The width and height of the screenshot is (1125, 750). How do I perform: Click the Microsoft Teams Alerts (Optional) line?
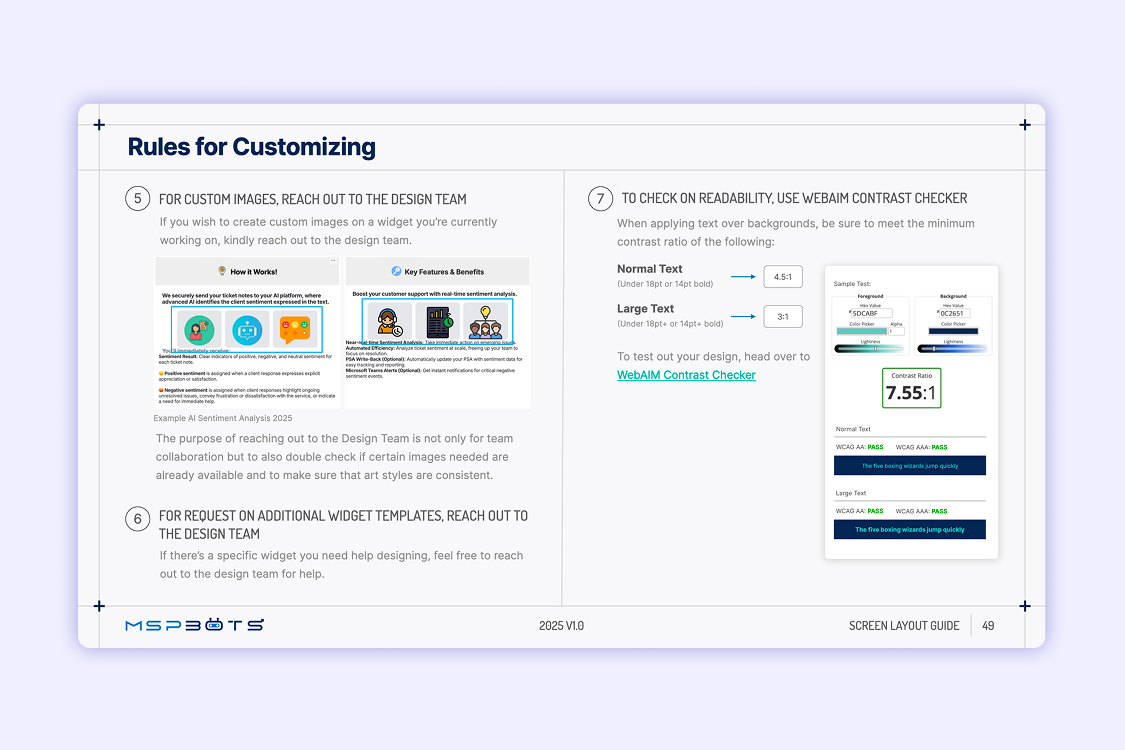(x=430, y=373)
